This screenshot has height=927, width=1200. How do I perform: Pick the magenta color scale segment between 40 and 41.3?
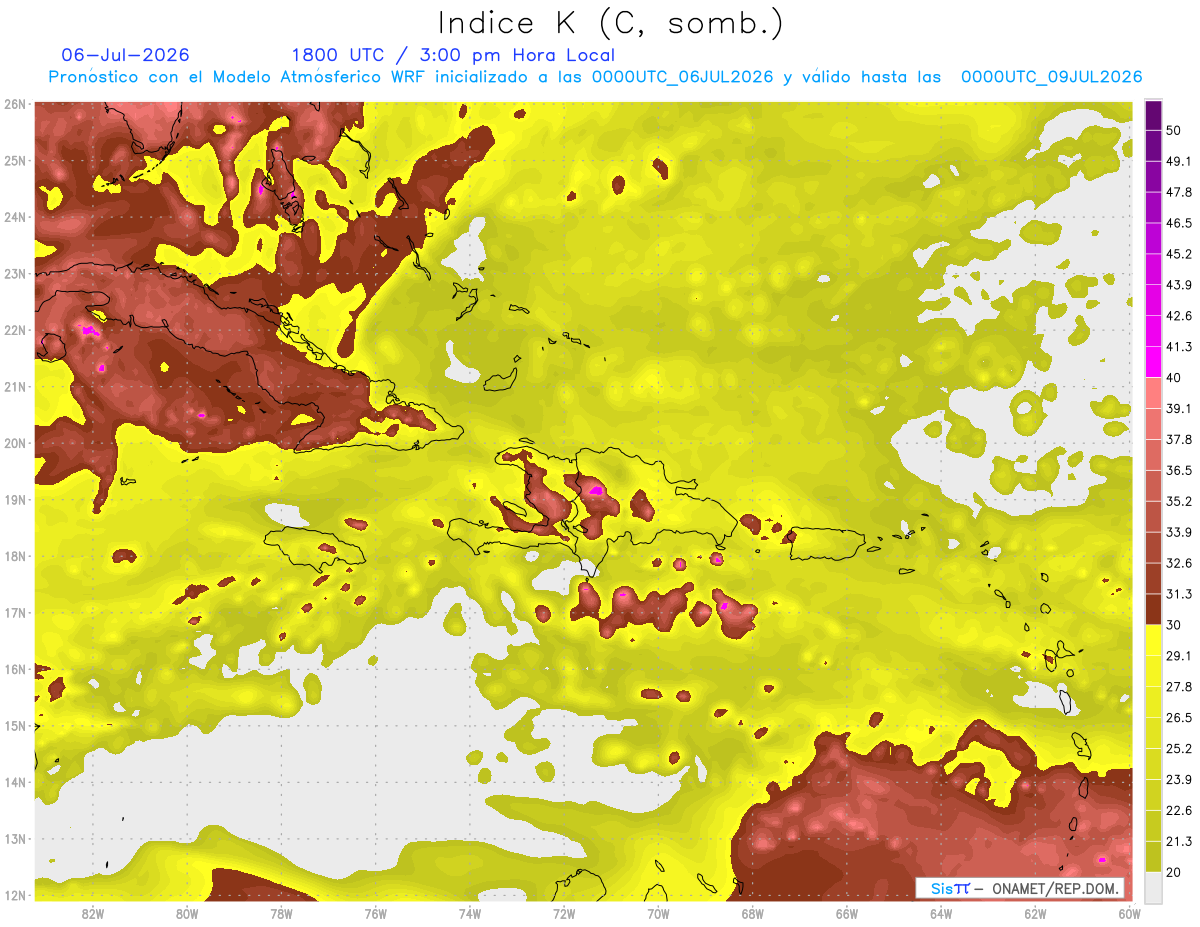1154,362
